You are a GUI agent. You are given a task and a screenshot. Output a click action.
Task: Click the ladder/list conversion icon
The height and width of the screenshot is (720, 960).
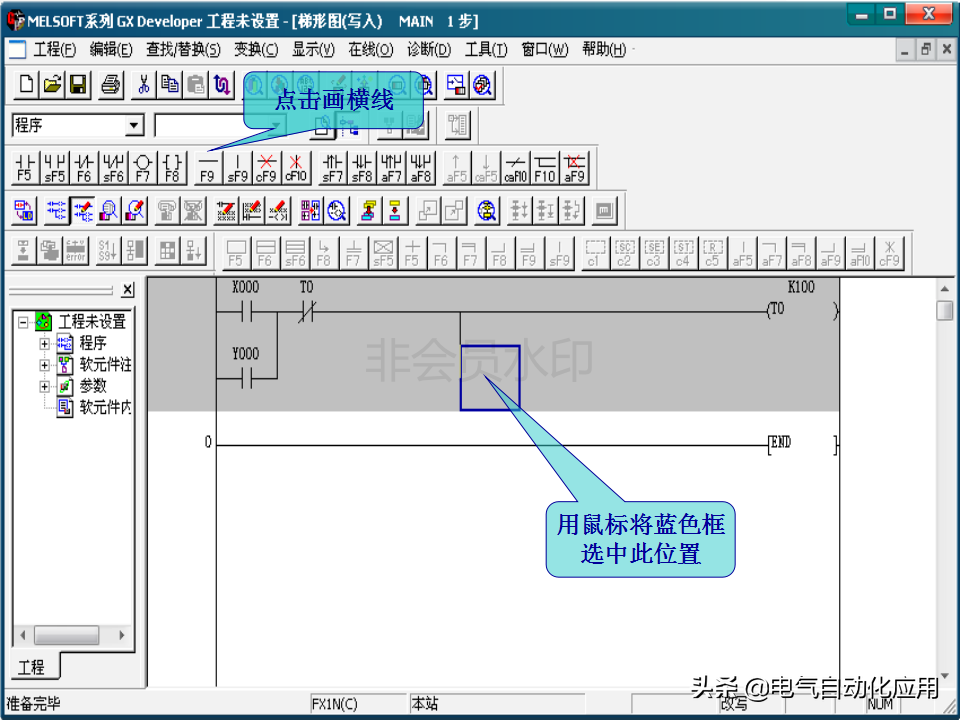(x=24, y=211)
